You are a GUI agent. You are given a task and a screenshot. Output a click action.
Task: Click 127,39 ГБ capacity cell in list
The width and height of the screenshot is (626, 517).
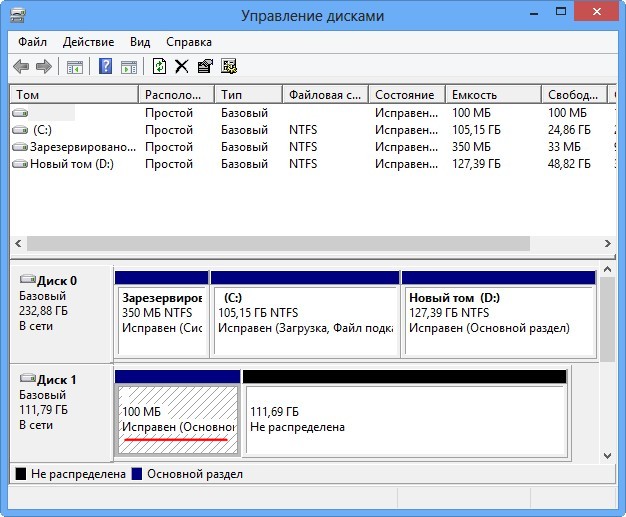point(476,164)
